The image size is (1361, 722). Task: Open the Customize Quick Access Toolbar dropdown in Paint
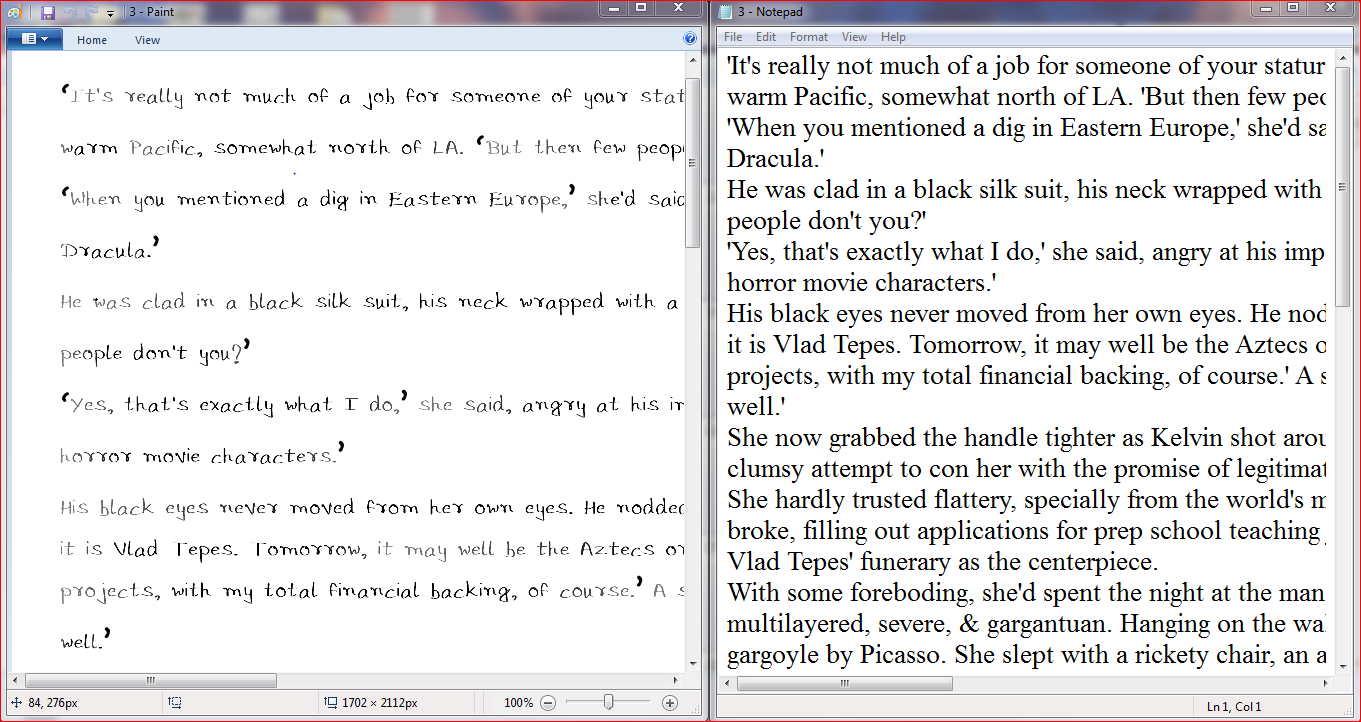coord(110,14)
